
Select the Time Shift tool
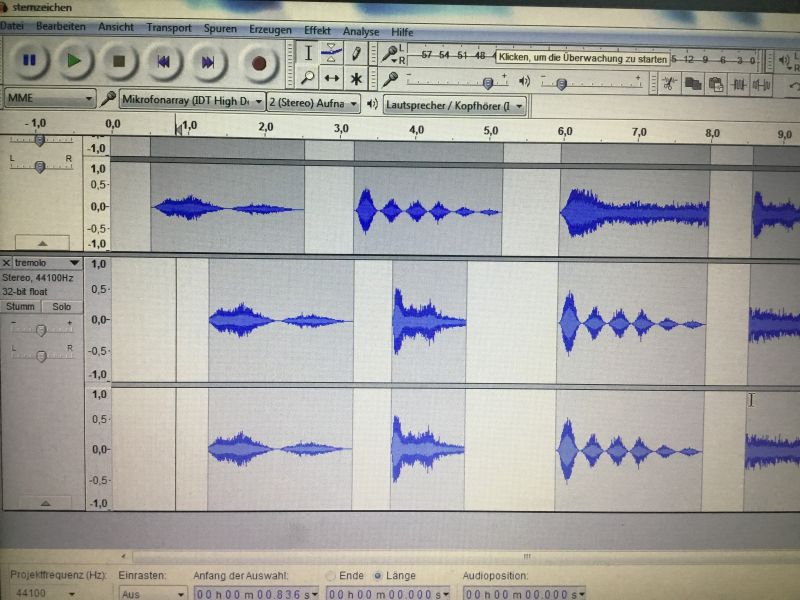tap(332, 78)
